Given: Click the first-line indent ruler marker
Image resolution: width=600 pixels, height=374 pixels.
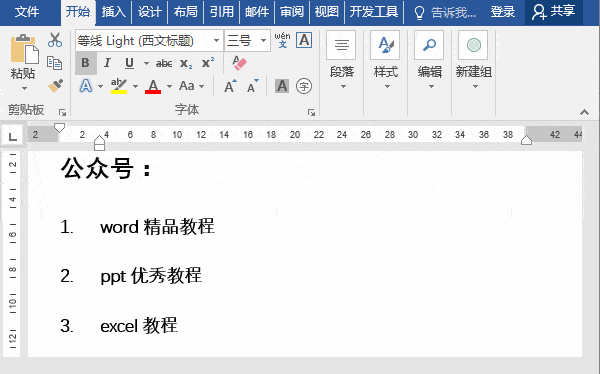Looking at the screenshot, I should (59, 127).
